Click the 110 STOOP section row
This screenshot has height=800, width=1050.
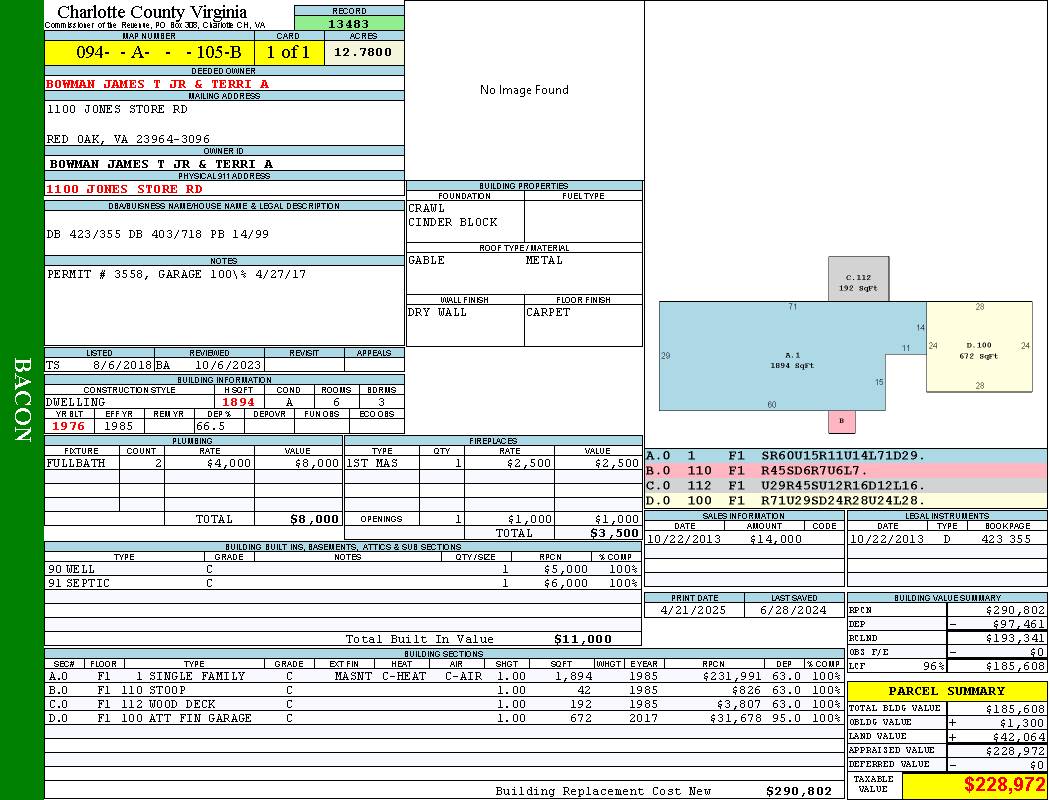pyautogui.click(x=444, y=690)
